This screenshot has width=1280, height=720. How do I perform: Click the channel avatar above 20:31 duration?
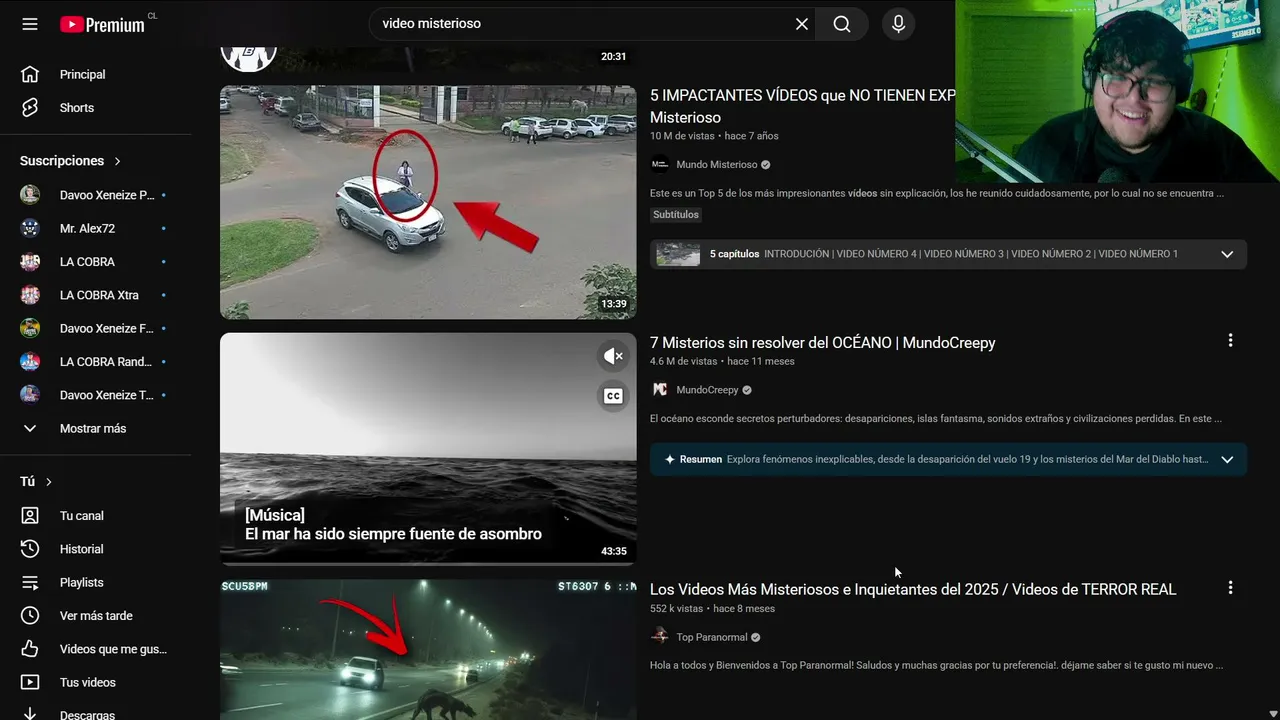(248, 56)
